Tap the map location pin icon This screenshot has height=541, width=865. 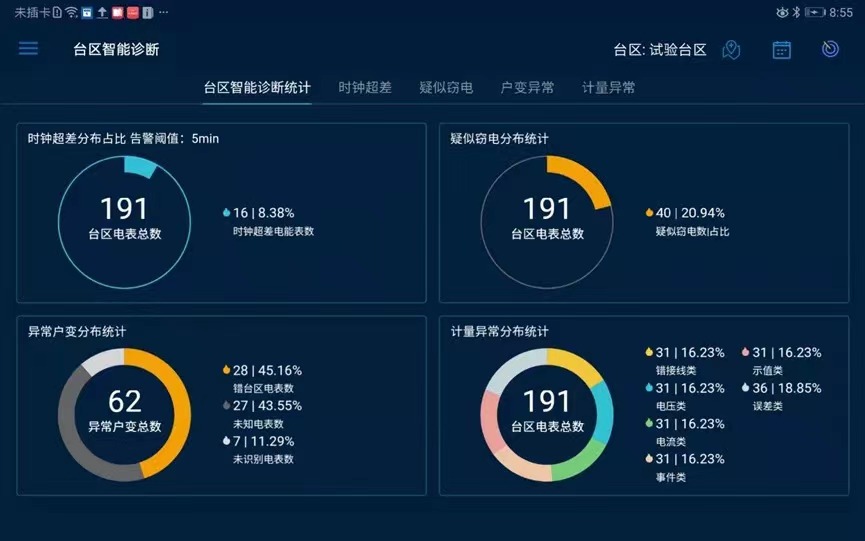(731, 50)
